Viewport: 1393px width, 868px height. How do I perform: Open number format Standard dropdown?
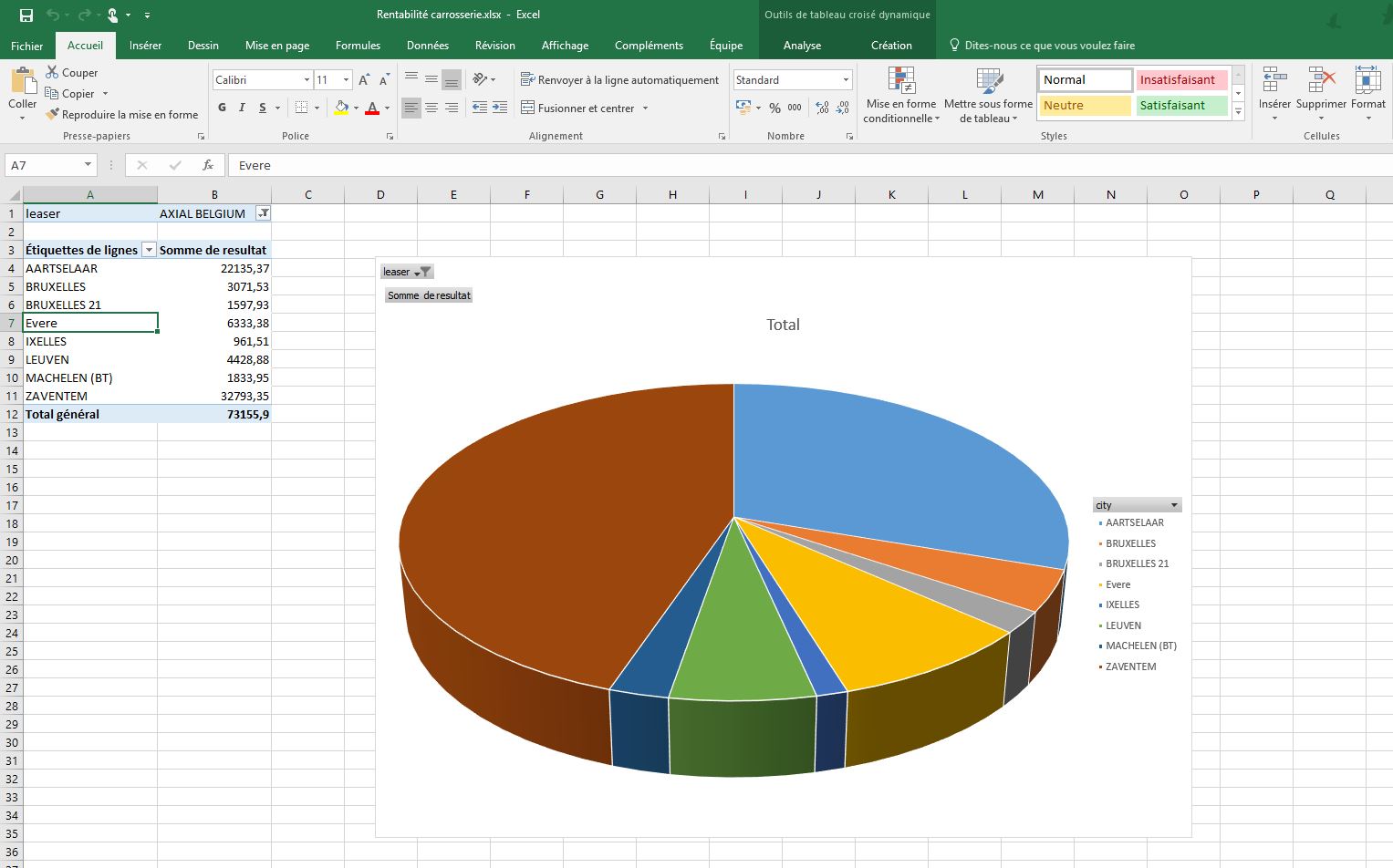pos(846,80)
